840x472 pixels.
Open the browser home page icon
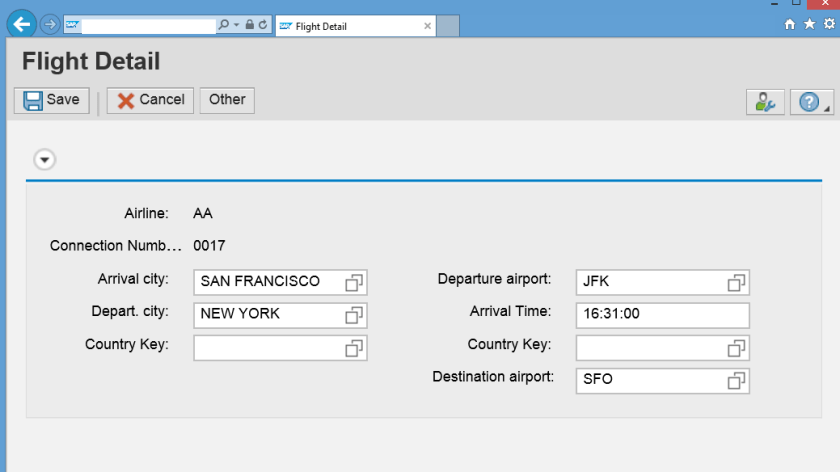pos(790,25)
